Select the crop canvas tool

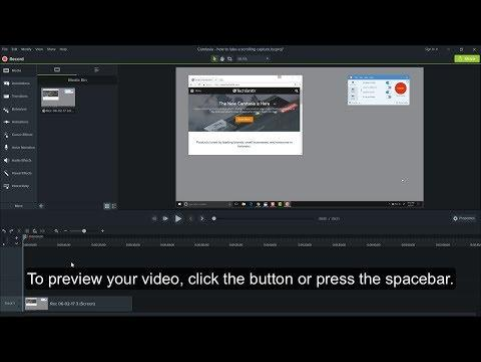(x=230, y=59)
